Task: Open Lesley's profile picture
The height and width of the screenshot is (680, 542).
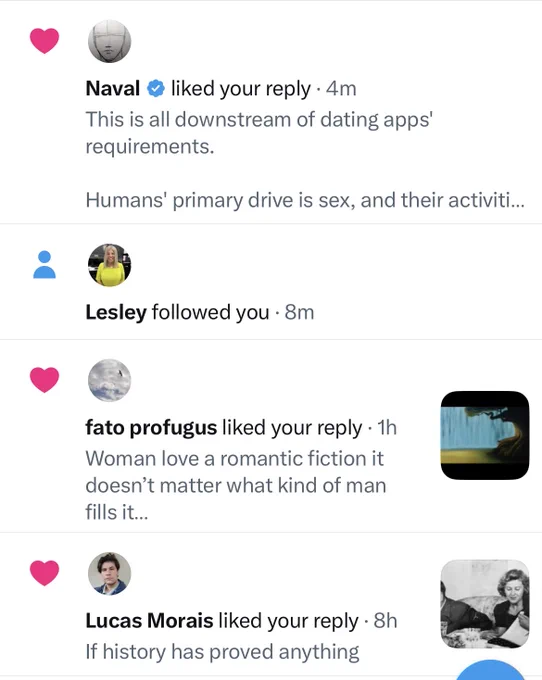Action: pyautogui.click(x=109, y=265)
